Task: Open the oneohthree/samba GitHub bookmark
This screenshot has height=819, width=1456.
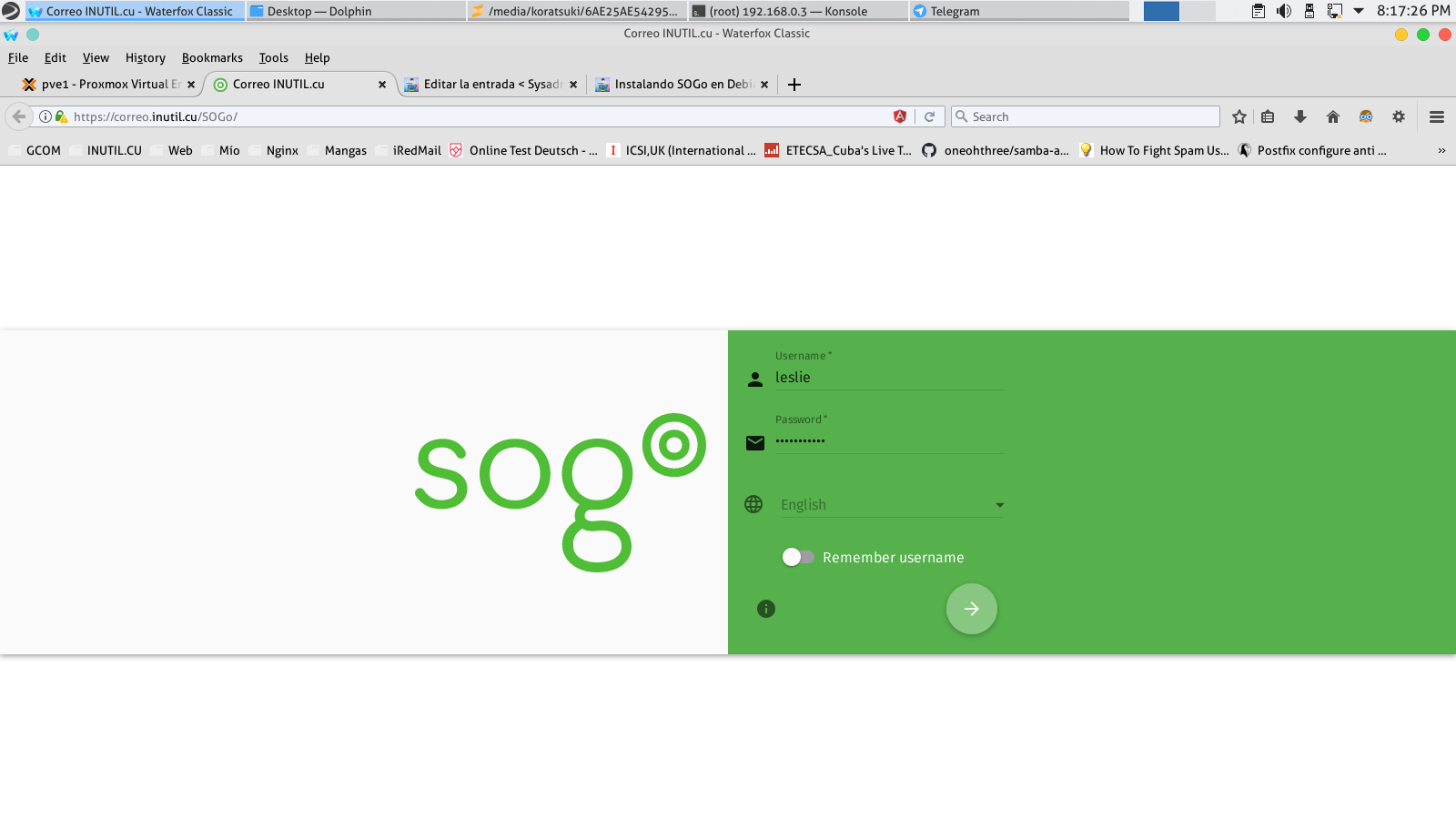Action: click(x=996, y=151)
